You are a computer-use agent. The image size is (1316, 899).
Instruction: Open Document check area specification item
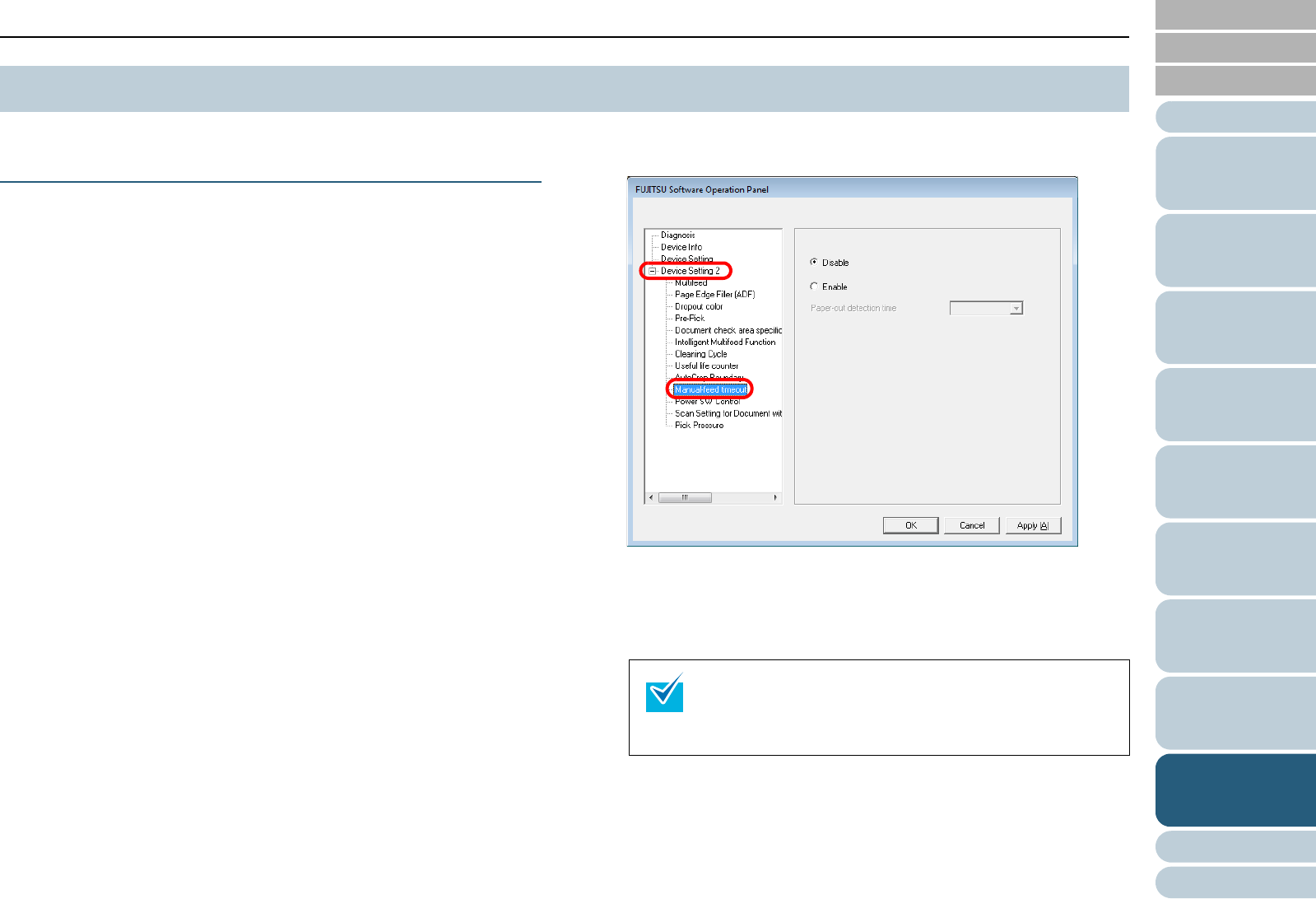728,330
